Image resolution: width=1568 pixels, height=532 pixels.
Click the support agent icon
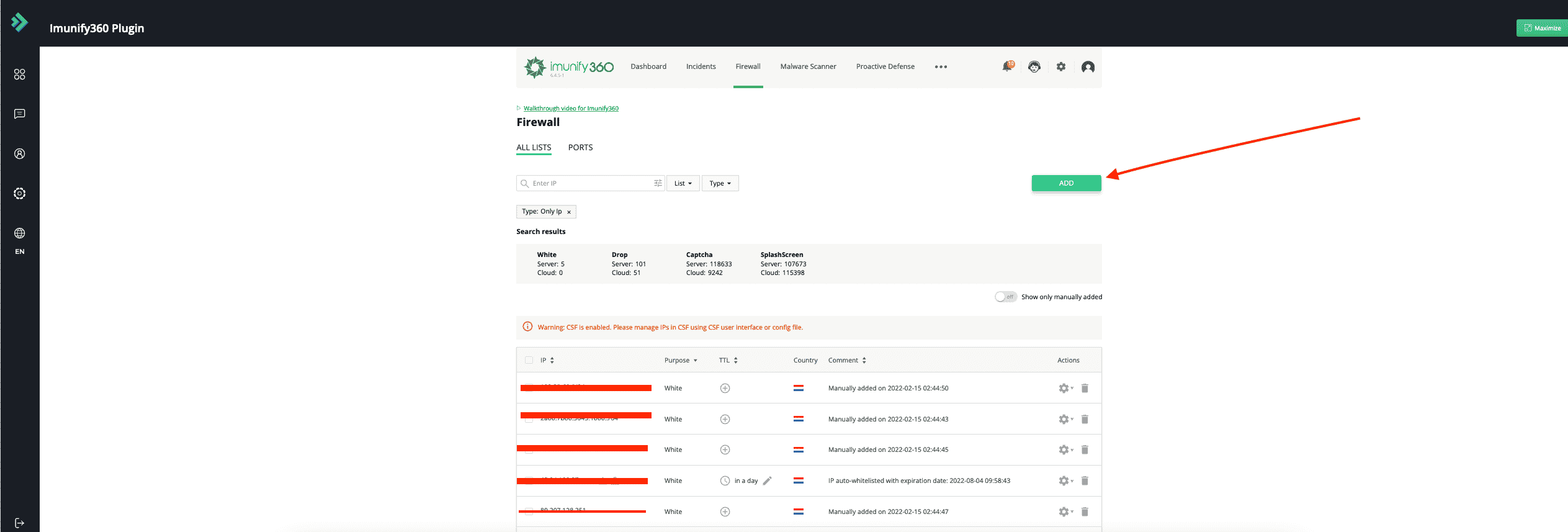[1034, 66]
